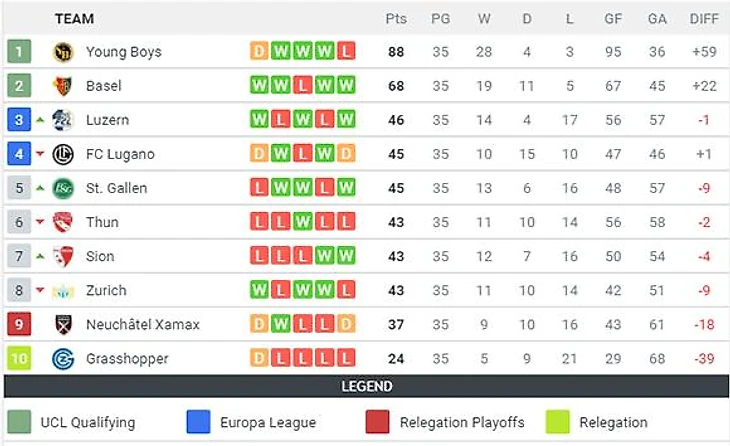The height and width of the screenshot is (446, 730).
Task: Click the Zurich team crest
Action: click(63, 290)
